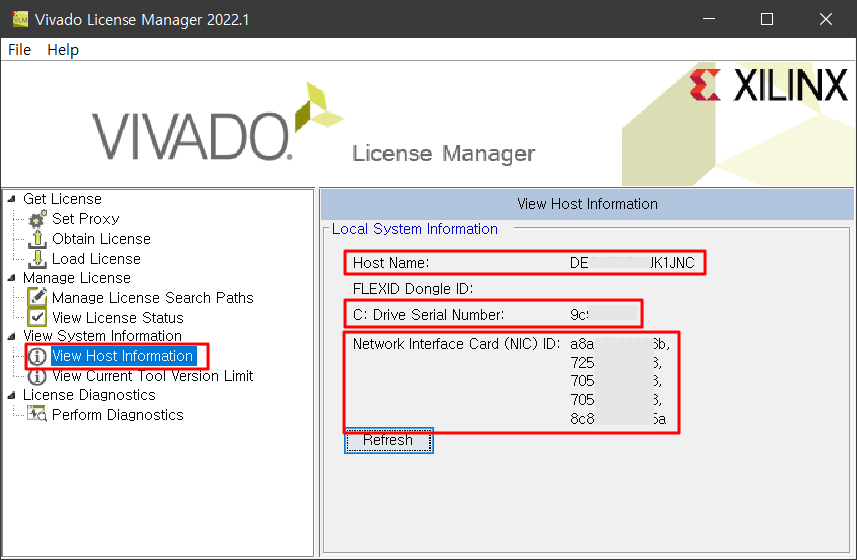Click the Local System Information group title
Viewport: 857px width, 560px height.
415,229
